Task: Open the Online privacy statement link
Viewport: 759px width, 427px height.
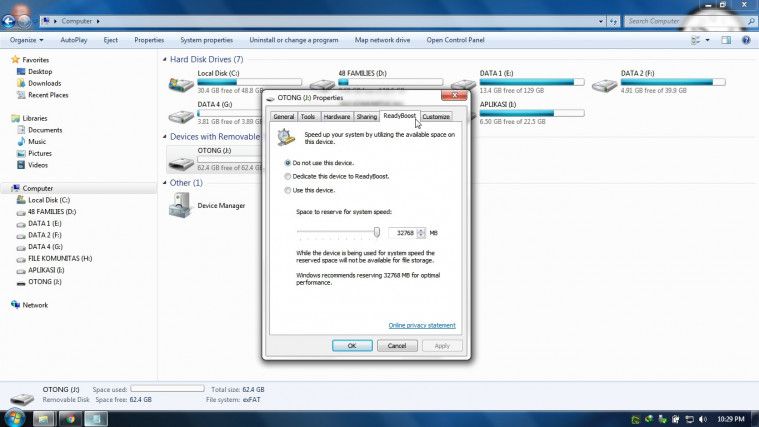Action: pos(422,325)
